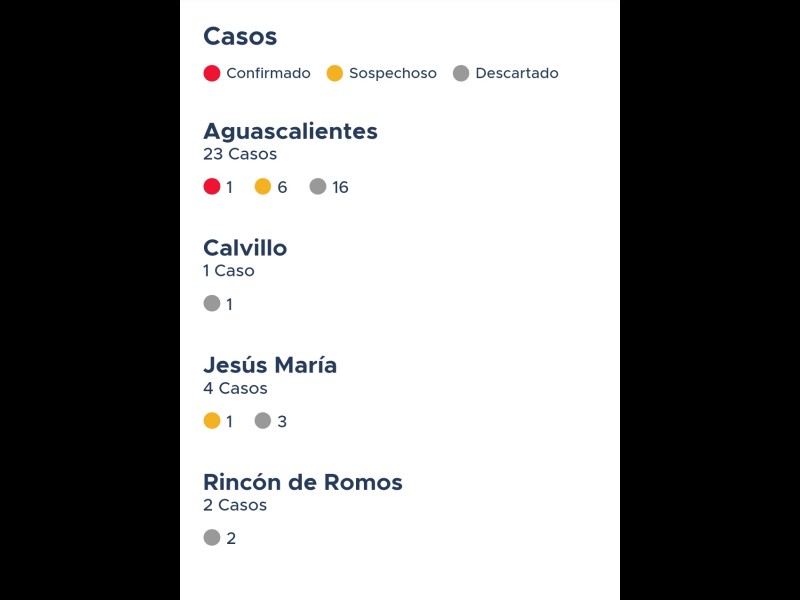Select the Confirmado legend label
This screenshot has width=800, height=600.
pyautogui.click(x=268, y=73)
